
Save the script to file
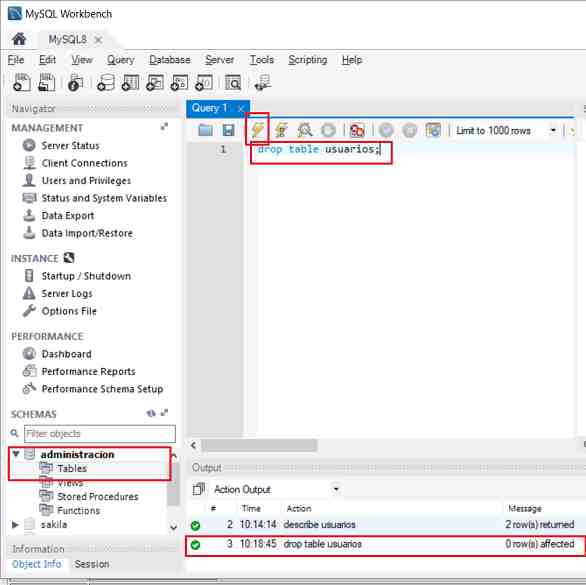(228, 130)
